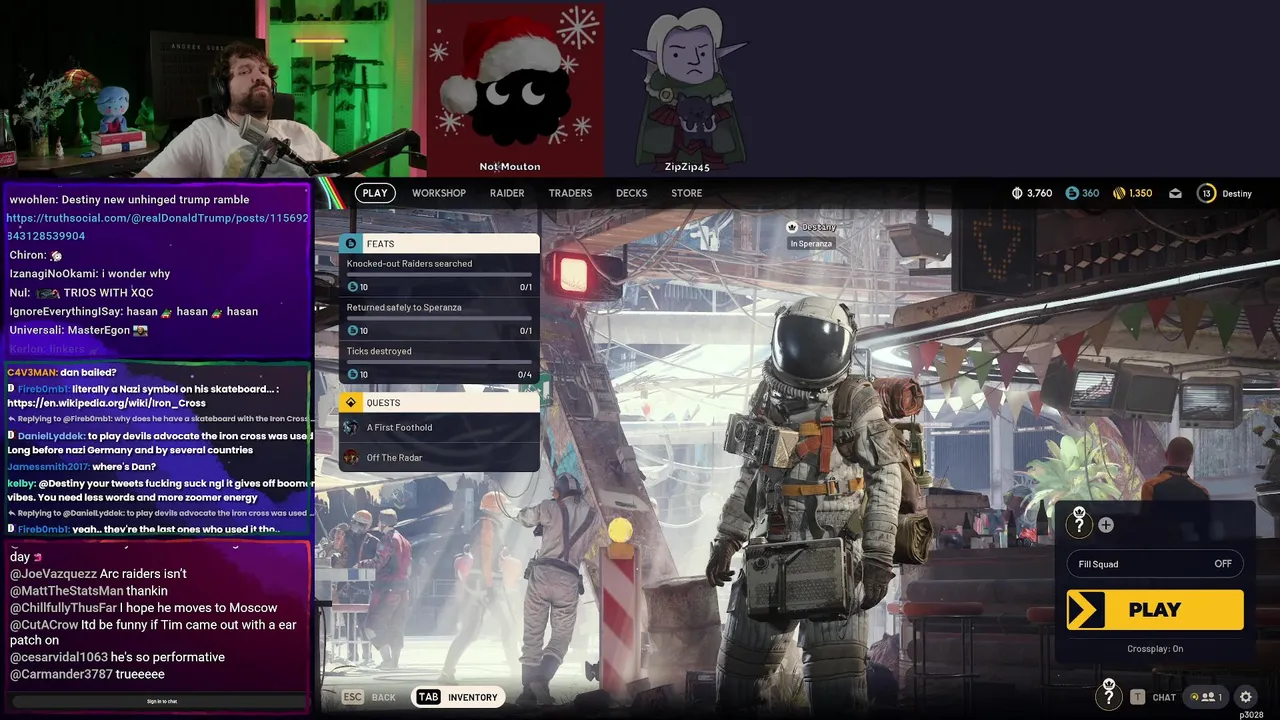1280x720 pixels.
Task: Click the cred reward icon under Knocked-out Raiders searched
Action: [x=351, y=287]
